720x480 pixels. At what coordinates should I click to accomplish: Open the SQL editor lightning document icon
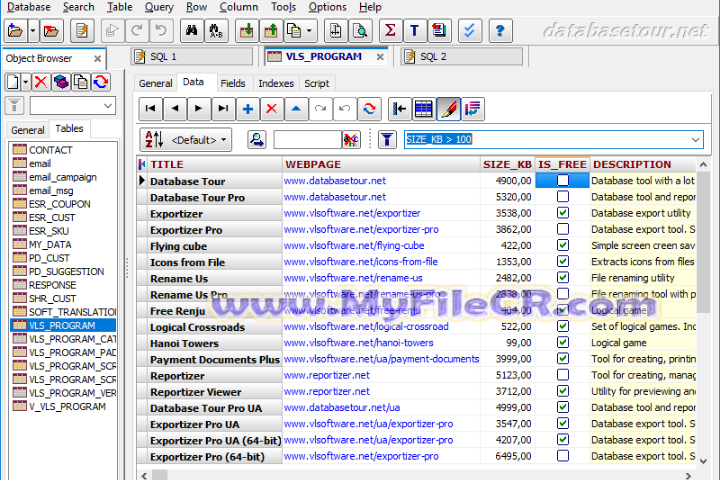[x=82, y=31]
